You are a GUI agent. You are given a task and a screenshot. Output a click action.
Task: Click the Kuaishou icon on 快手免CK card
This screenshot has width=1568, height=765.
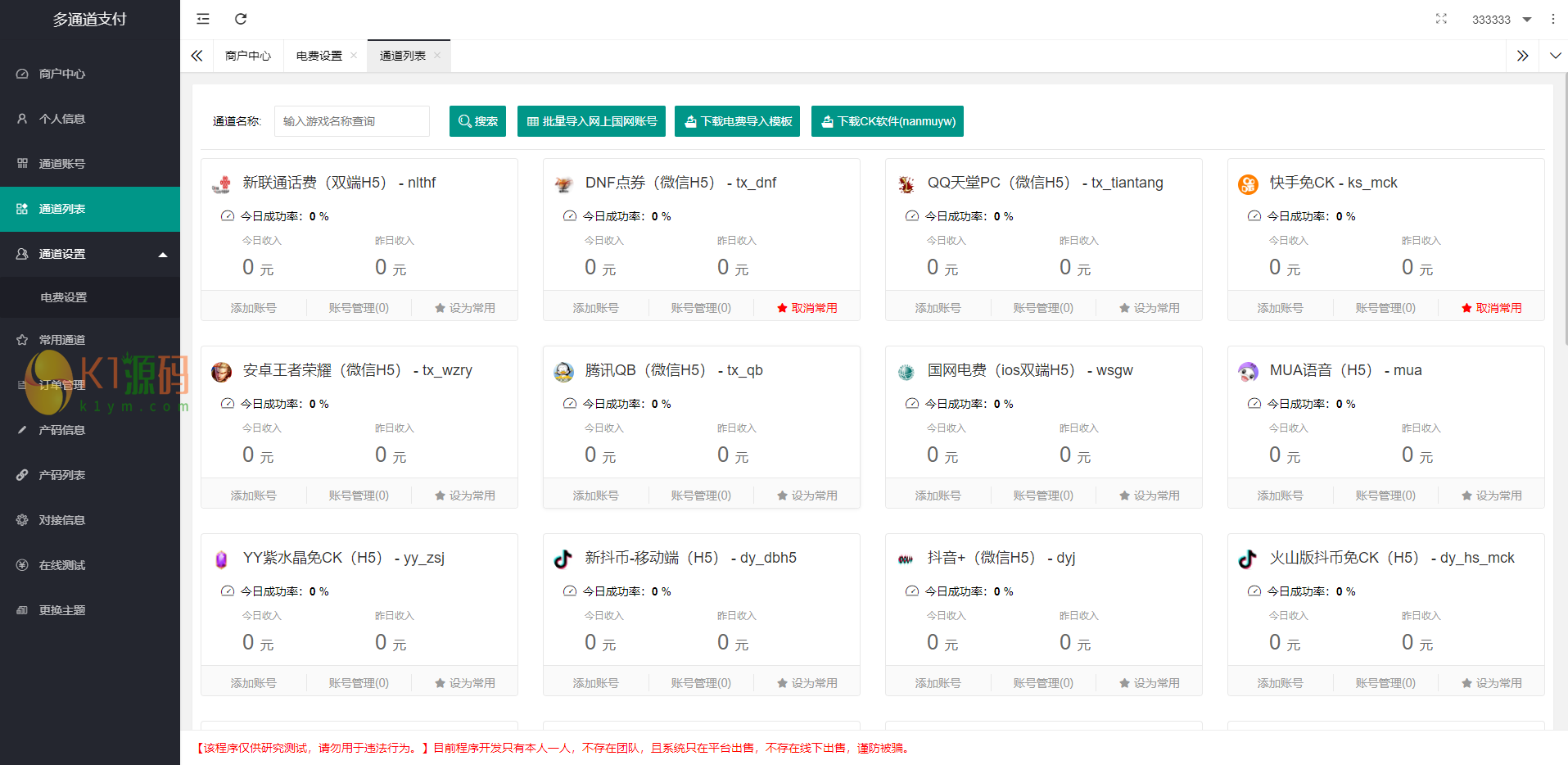pyautogui.click(x=1248, y=184)
